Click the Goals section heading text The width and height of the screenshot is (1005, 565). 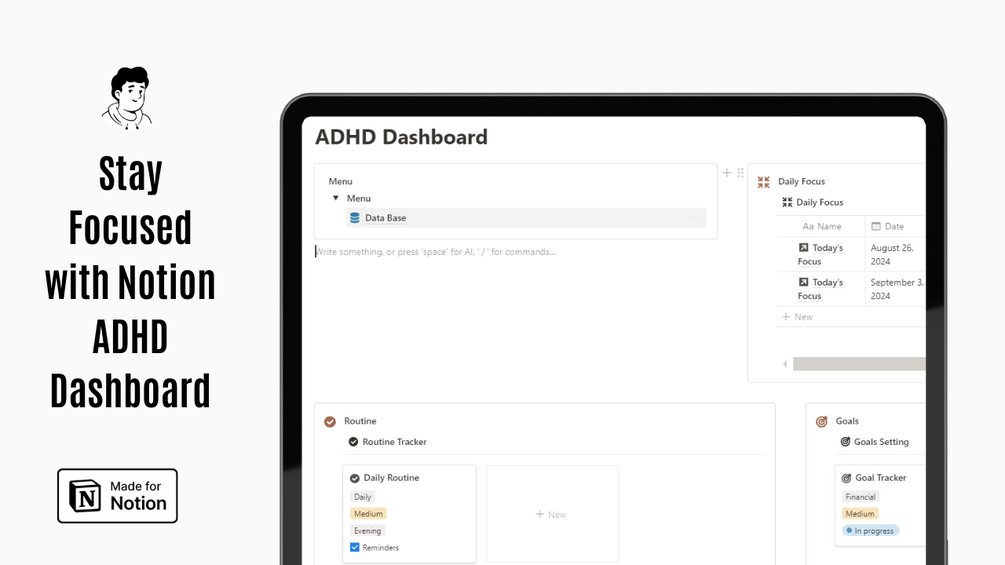847,422
